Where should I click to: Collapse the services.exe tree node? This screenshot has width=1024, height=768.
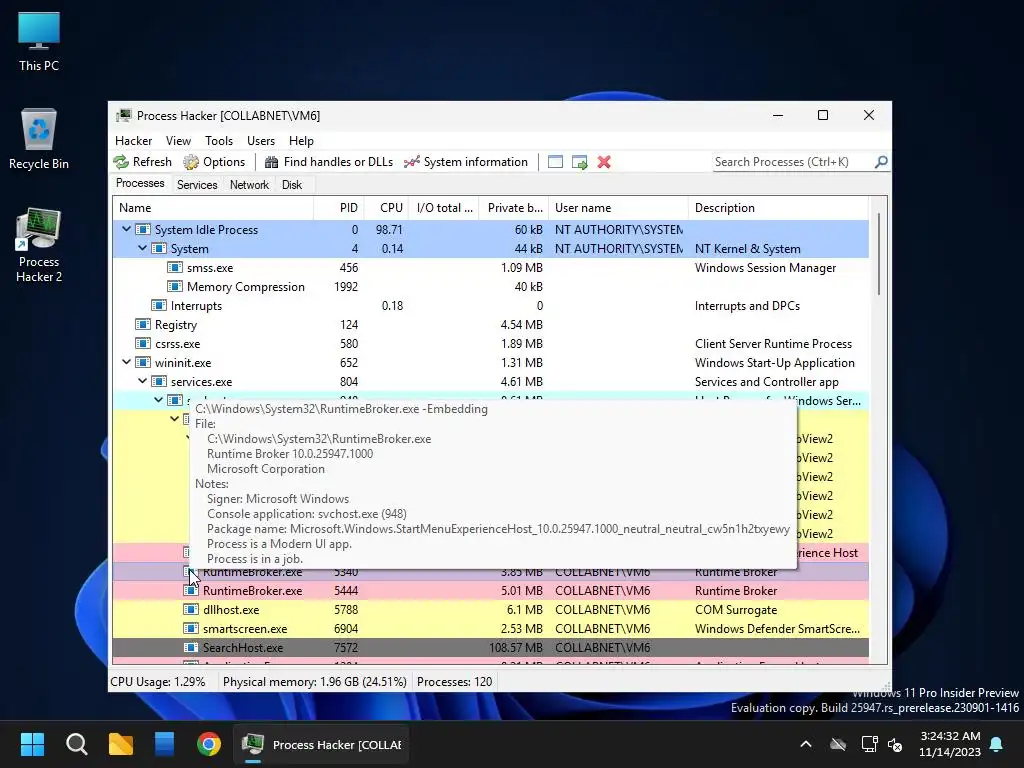click(142, 381)
